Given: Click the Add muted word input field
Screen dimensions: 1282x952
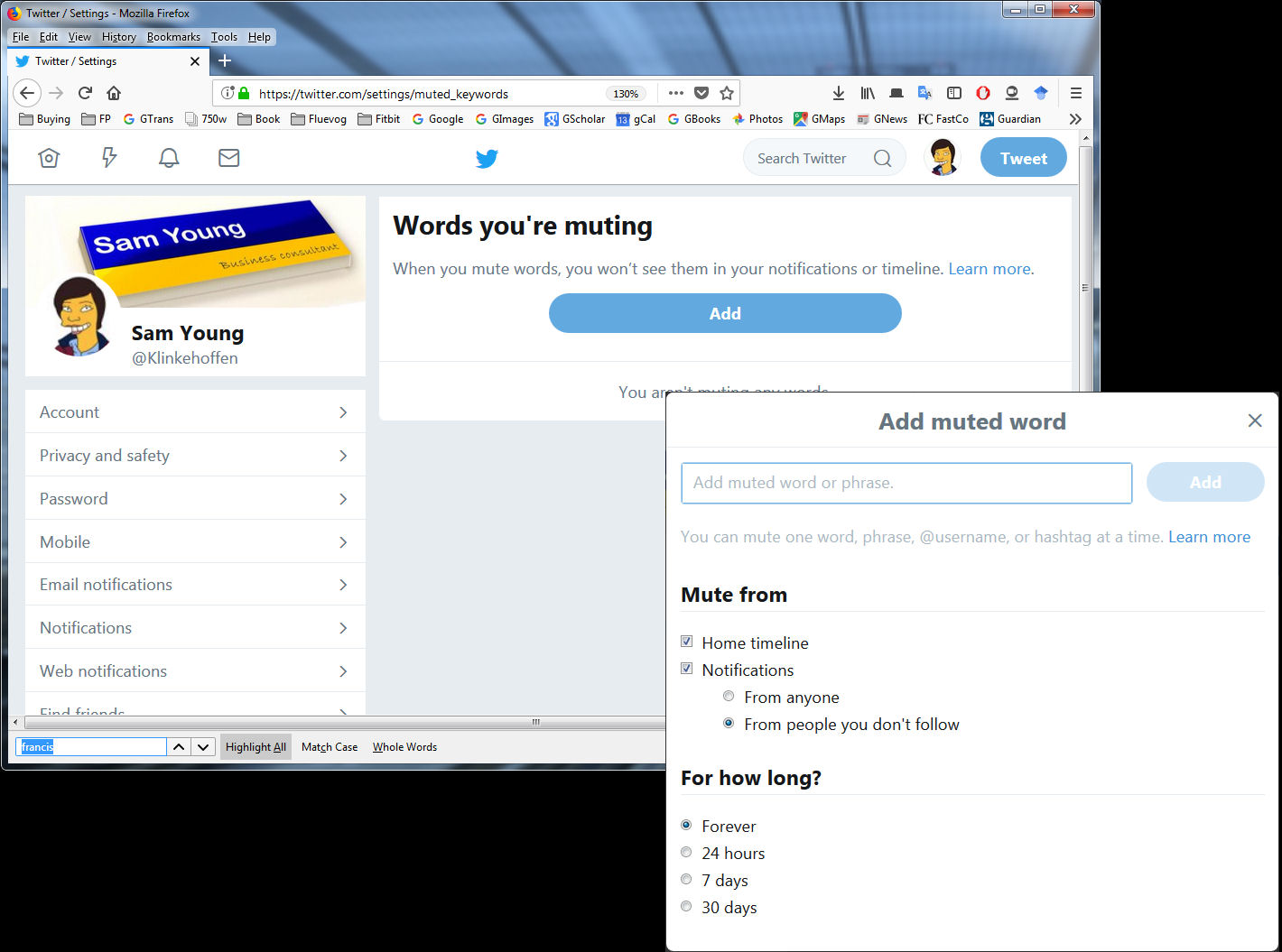Looking at the screenshot, I should point(906,483).
